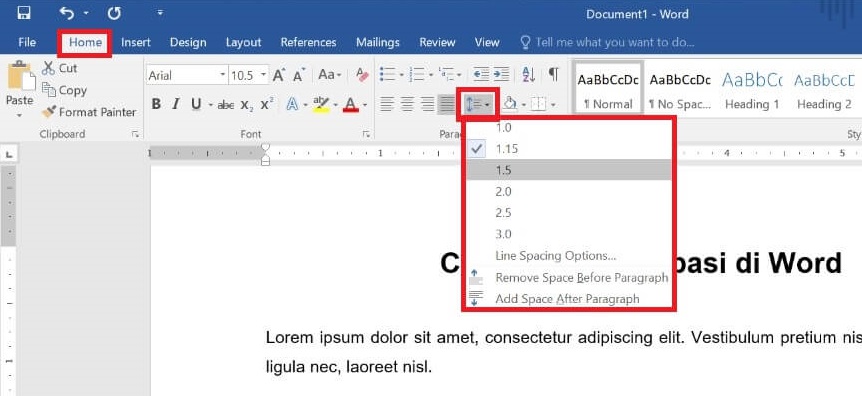Toggle Subscript formatting
862x396 pixels.
point(247,104)
